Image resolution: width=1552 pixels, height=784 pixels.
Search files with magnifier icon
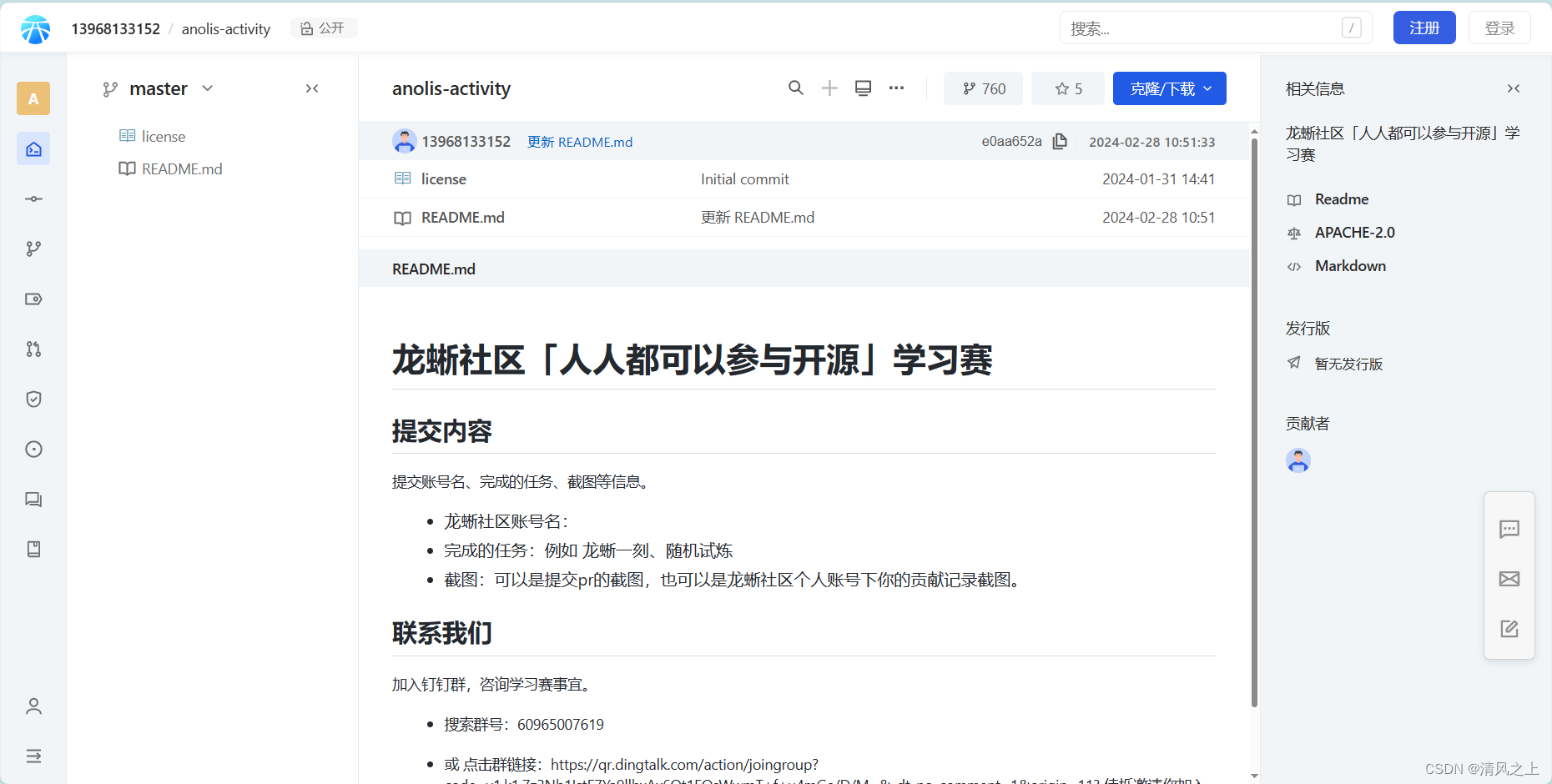(x=796, y=88)
